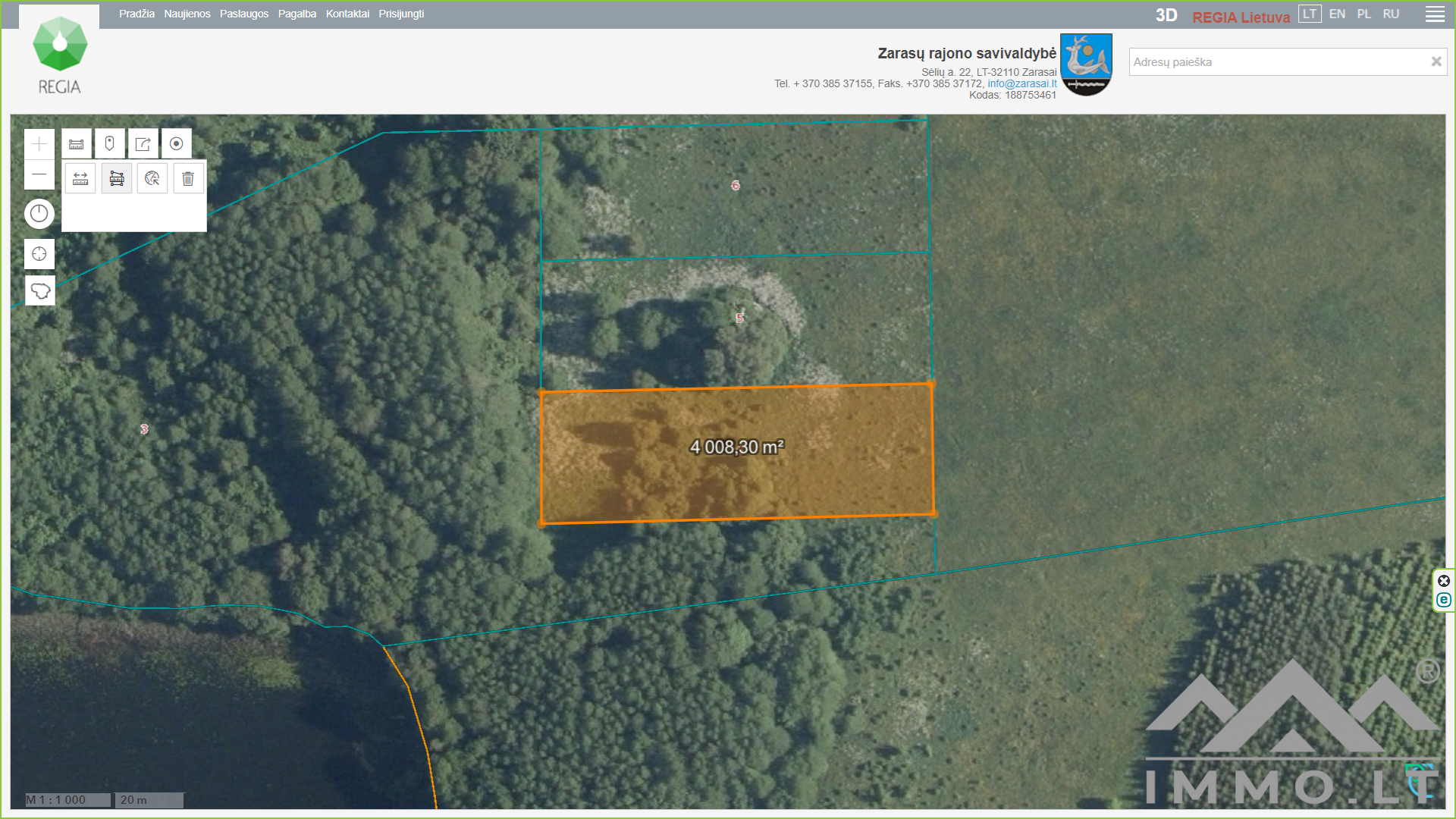This screenshot has width=1456, height=819.
Task: Open the measurement tools ruler icon
Action: coord(77,144)
